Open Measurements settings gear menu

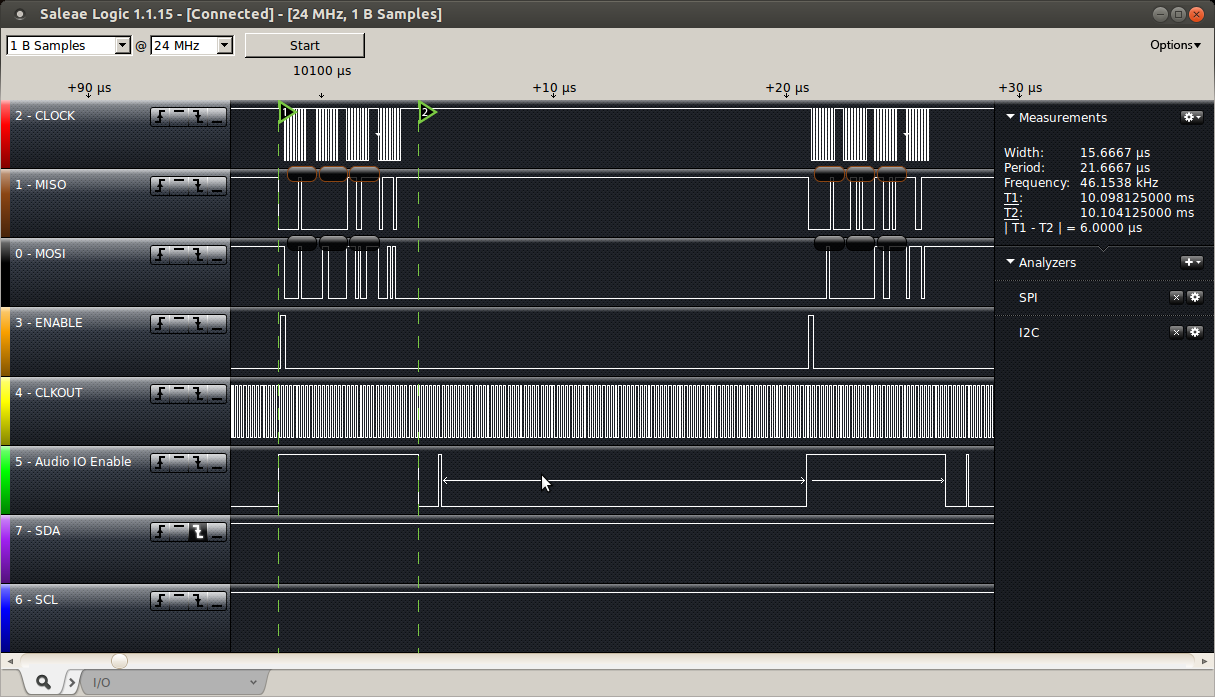[x=1192, y=117]
